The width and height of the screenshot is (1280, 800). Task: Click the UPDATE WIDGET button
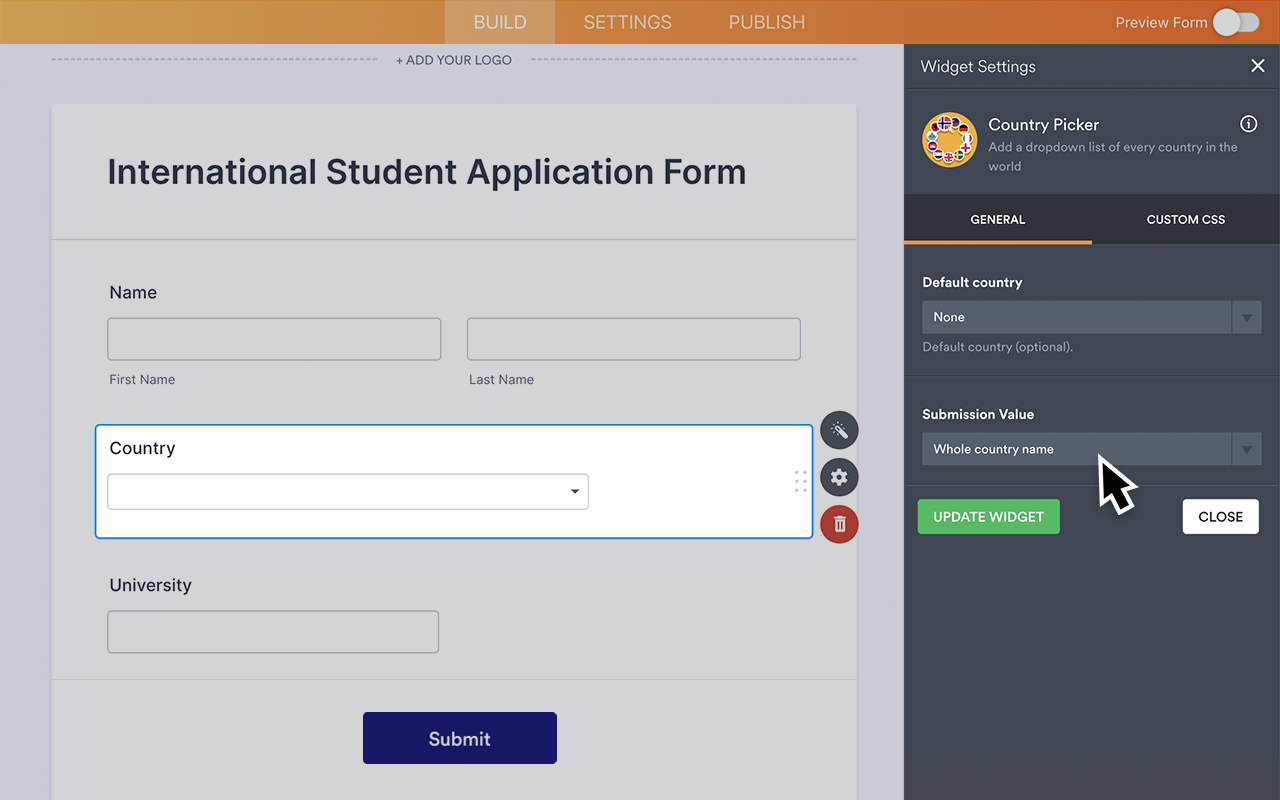tap(988, 516)
